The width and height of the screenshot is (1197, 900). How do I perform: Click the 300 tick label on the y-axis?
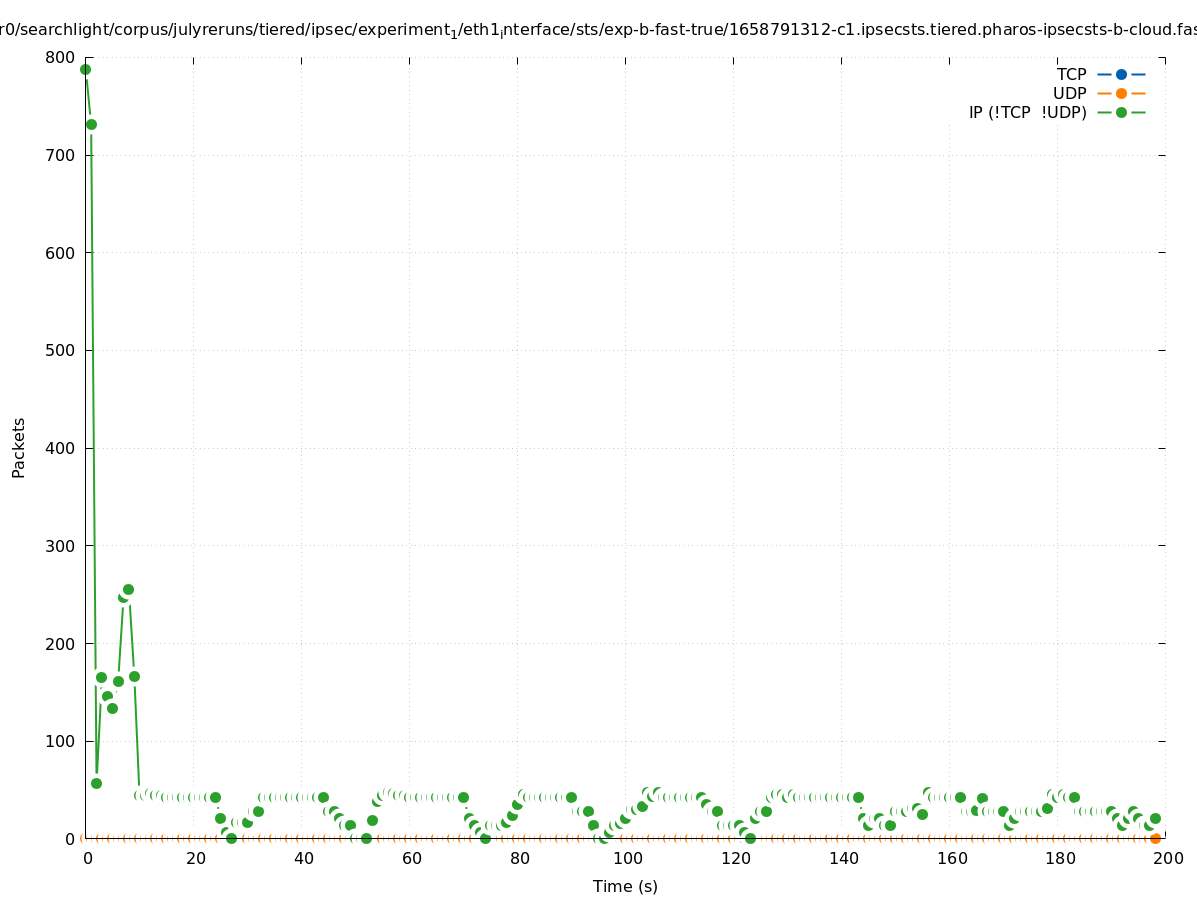[60, 545]
